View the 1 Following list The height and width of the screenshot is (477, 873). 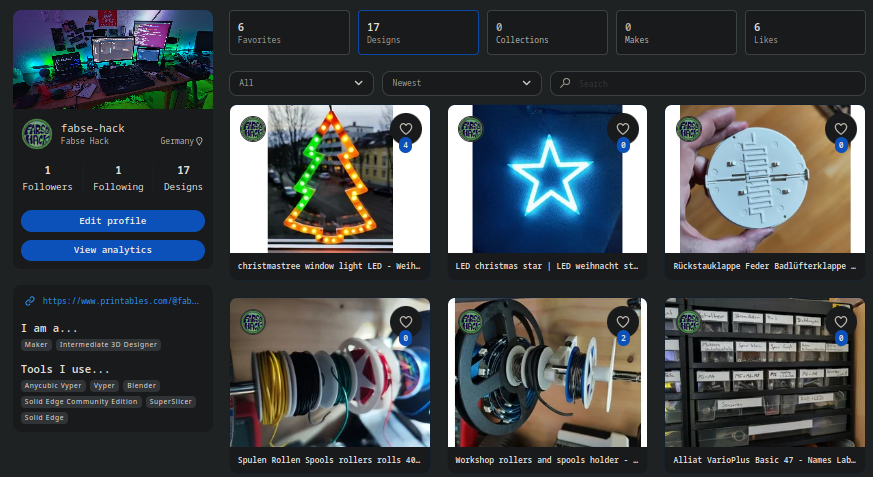tap(118, 178)
